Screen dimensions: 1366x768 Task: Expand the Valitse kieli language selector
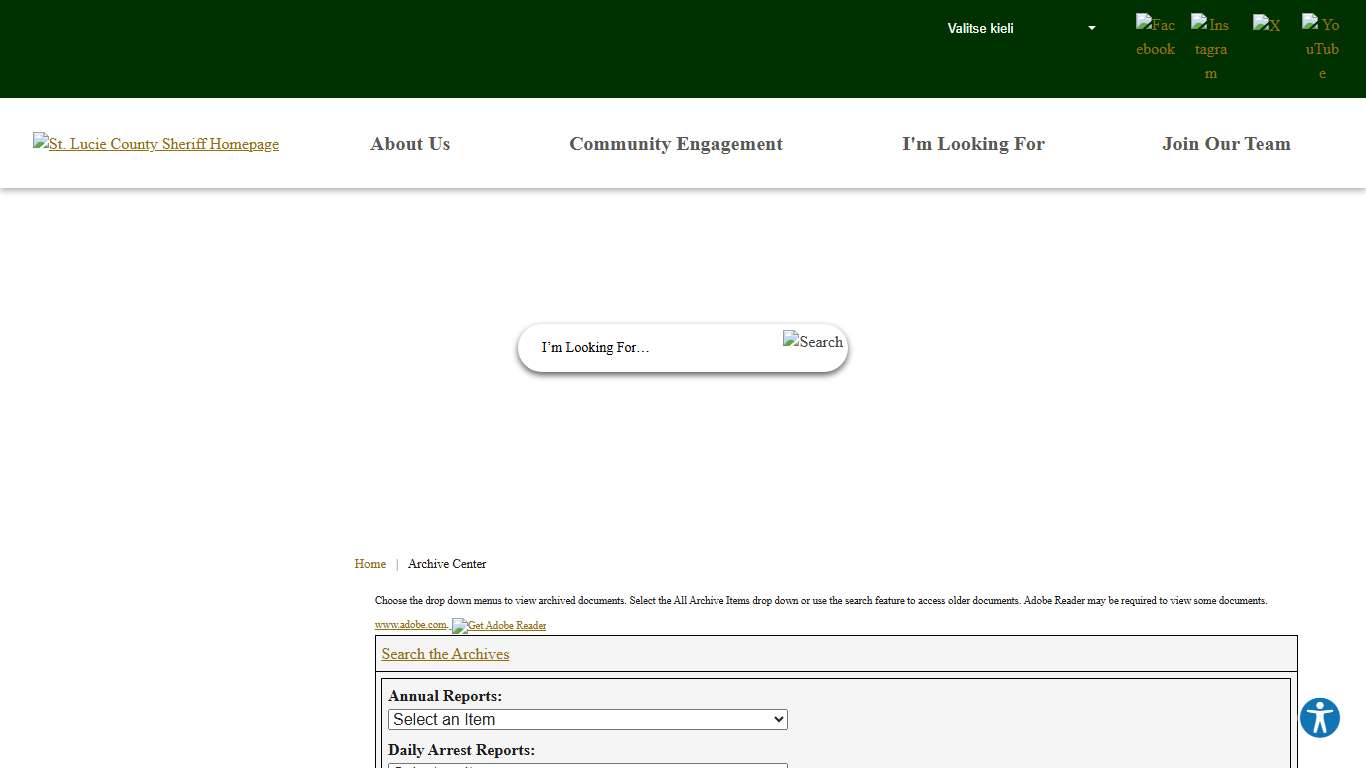[x=1020, y=28]
